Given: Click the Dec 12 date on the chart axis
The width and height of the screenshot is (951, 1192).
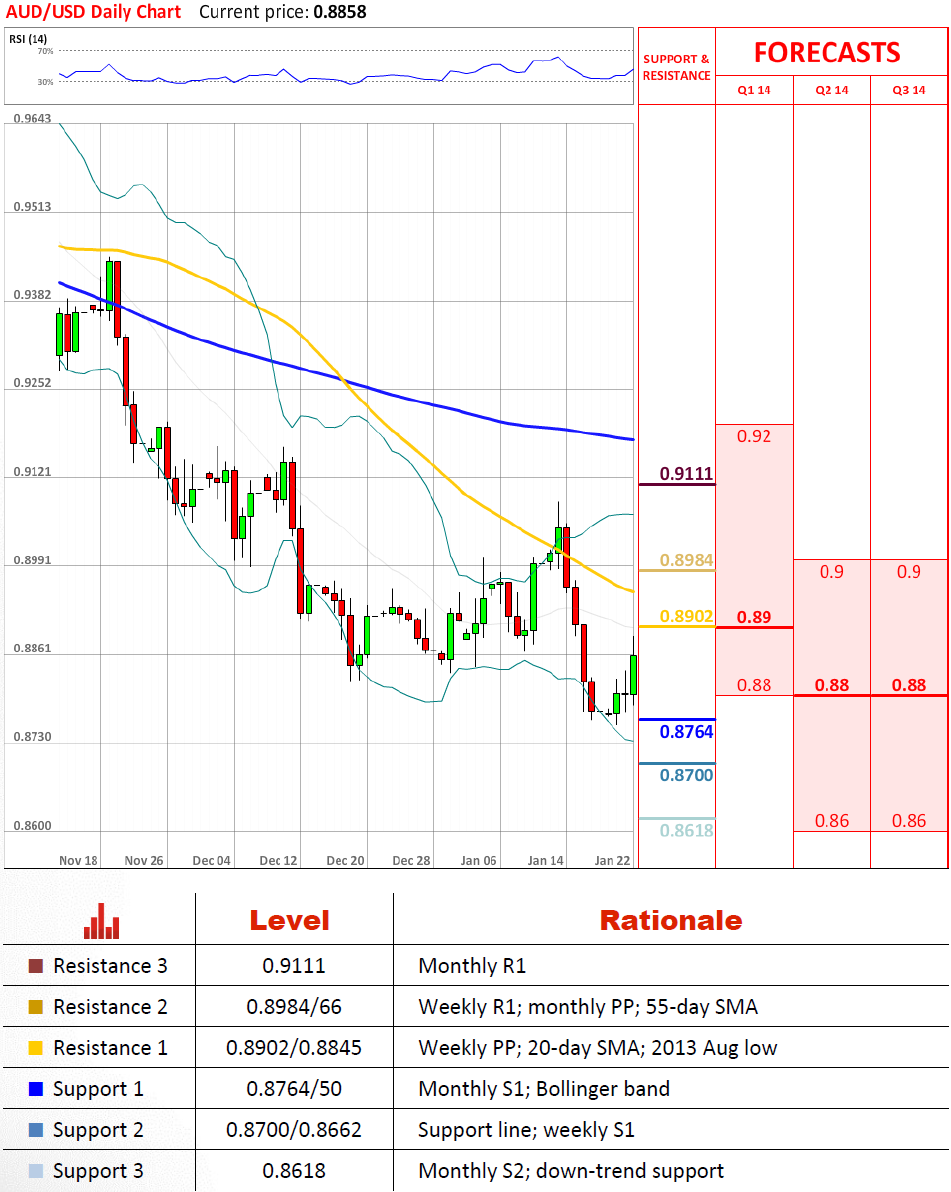Looking at the screenshot, I should [278, 860].
